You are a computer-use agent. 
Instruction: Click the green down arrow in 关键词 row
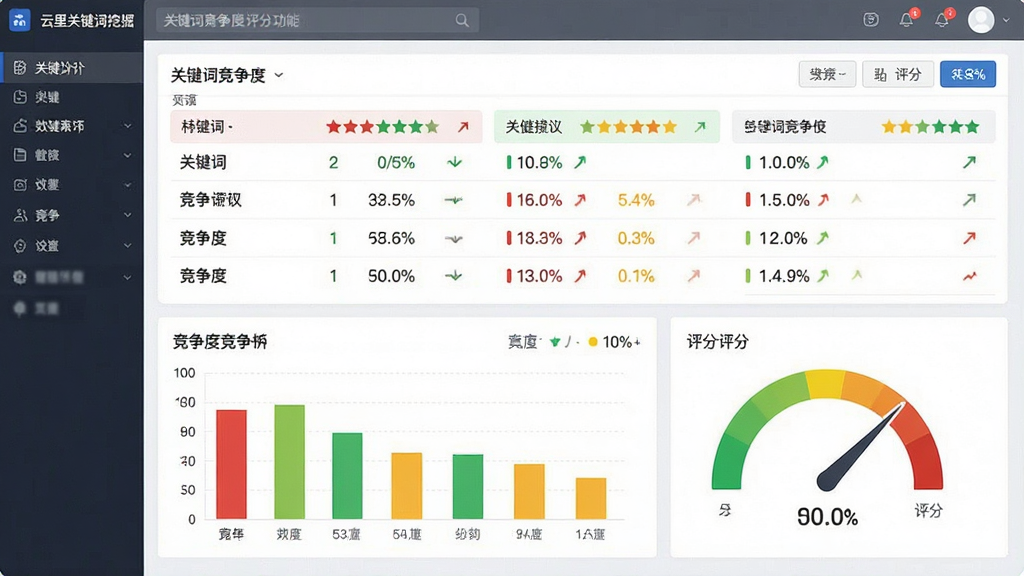pos(455,163)
